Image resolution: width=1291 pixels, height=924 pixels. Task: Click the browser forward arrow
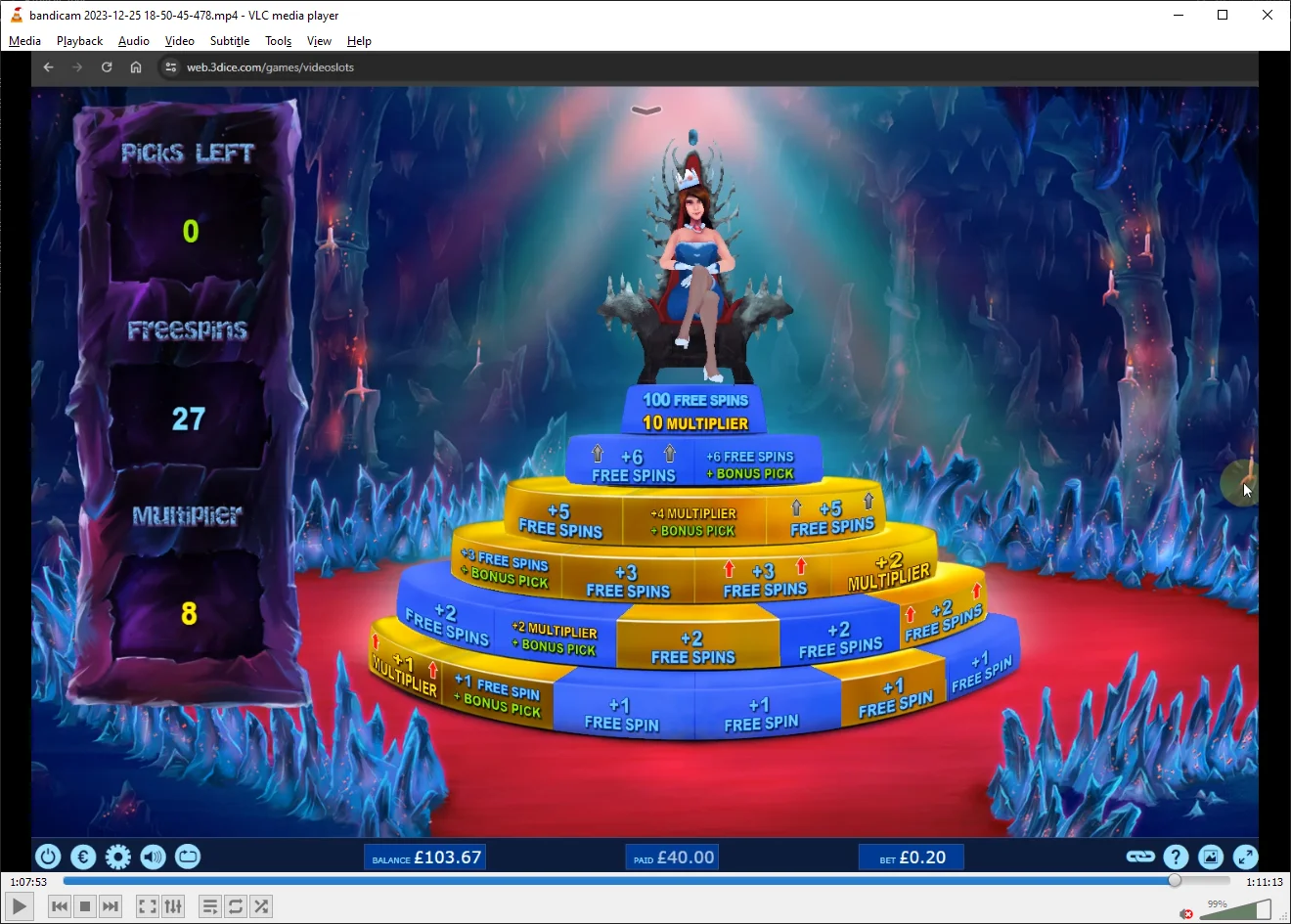pos(77,67)
